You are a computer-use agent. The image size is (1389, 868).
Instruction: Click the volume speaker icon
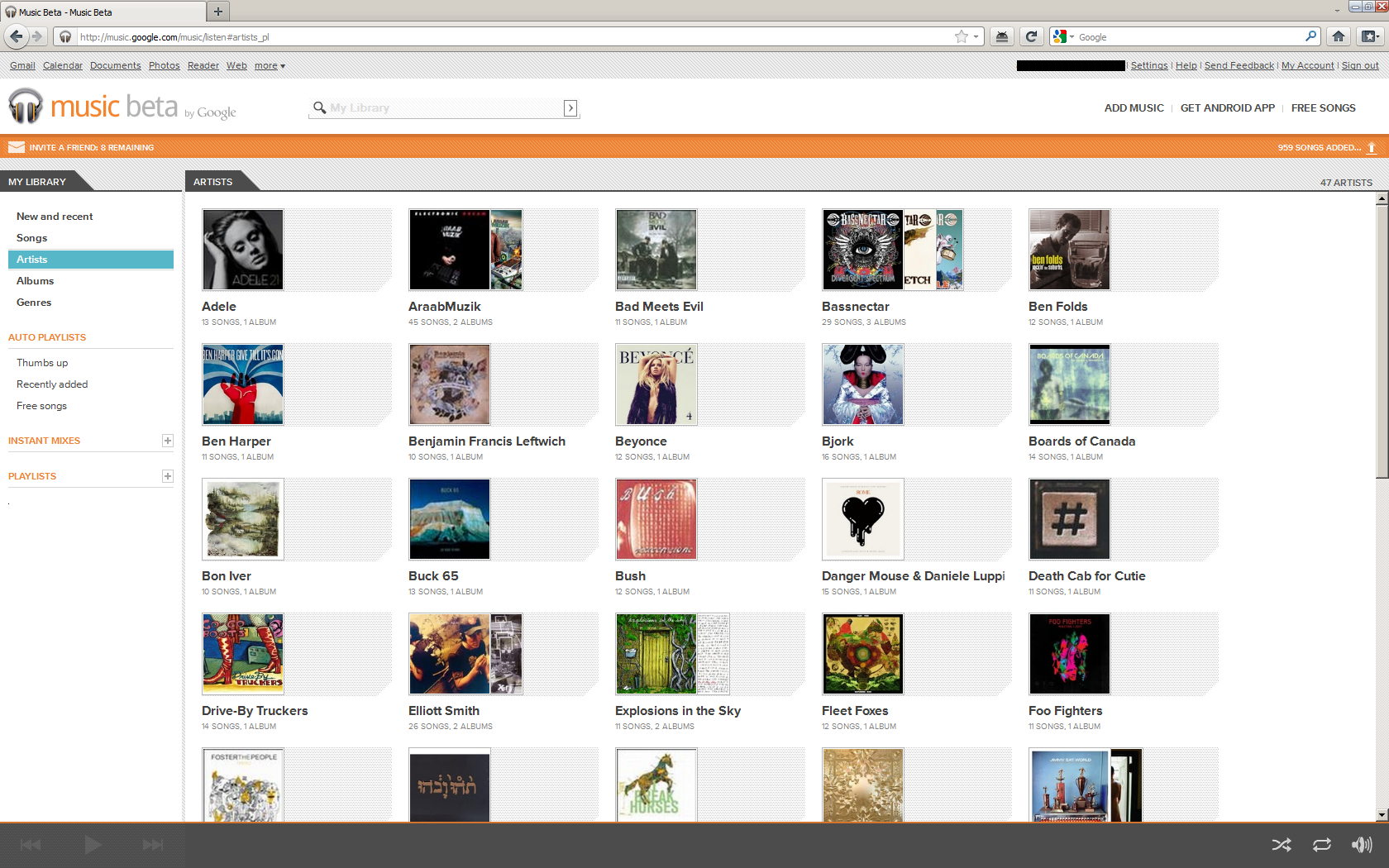[1362, 845]
